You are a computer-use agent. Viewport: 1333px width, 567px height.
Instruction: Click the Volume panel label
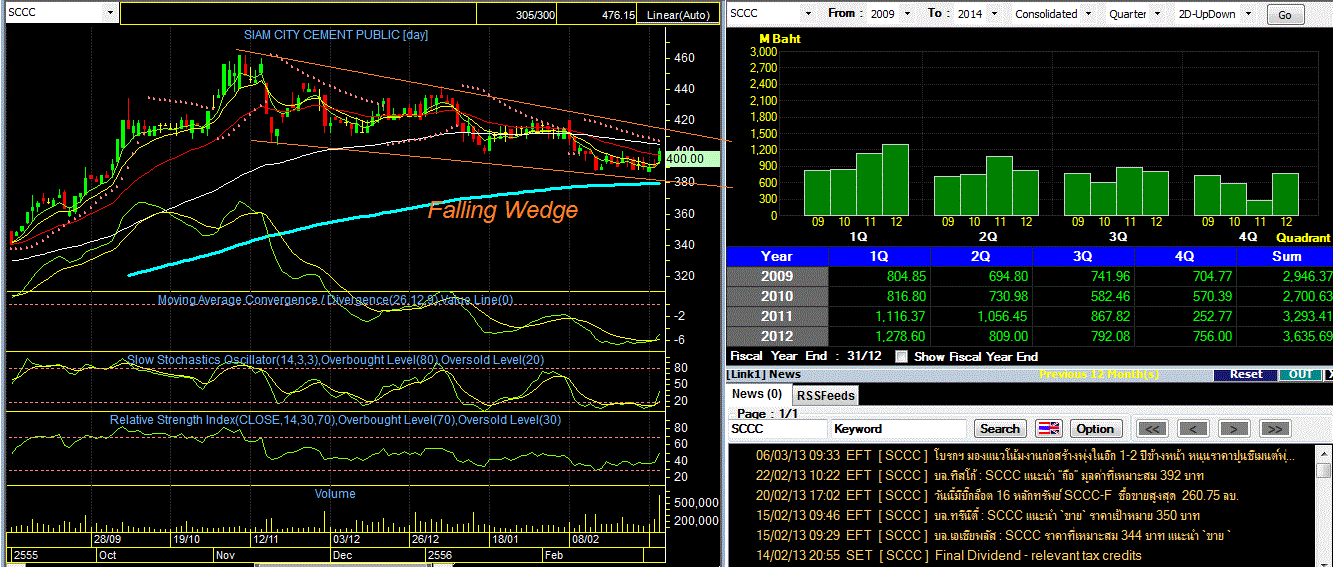tap(335, 493)
